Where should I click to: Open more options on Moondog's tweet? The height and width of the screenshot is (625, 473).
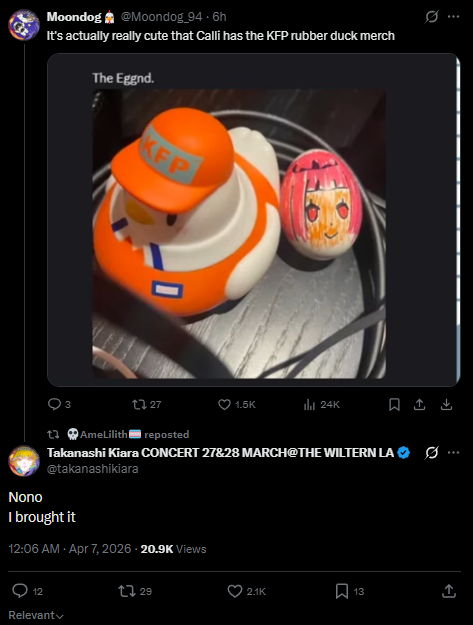coord(453,17)
